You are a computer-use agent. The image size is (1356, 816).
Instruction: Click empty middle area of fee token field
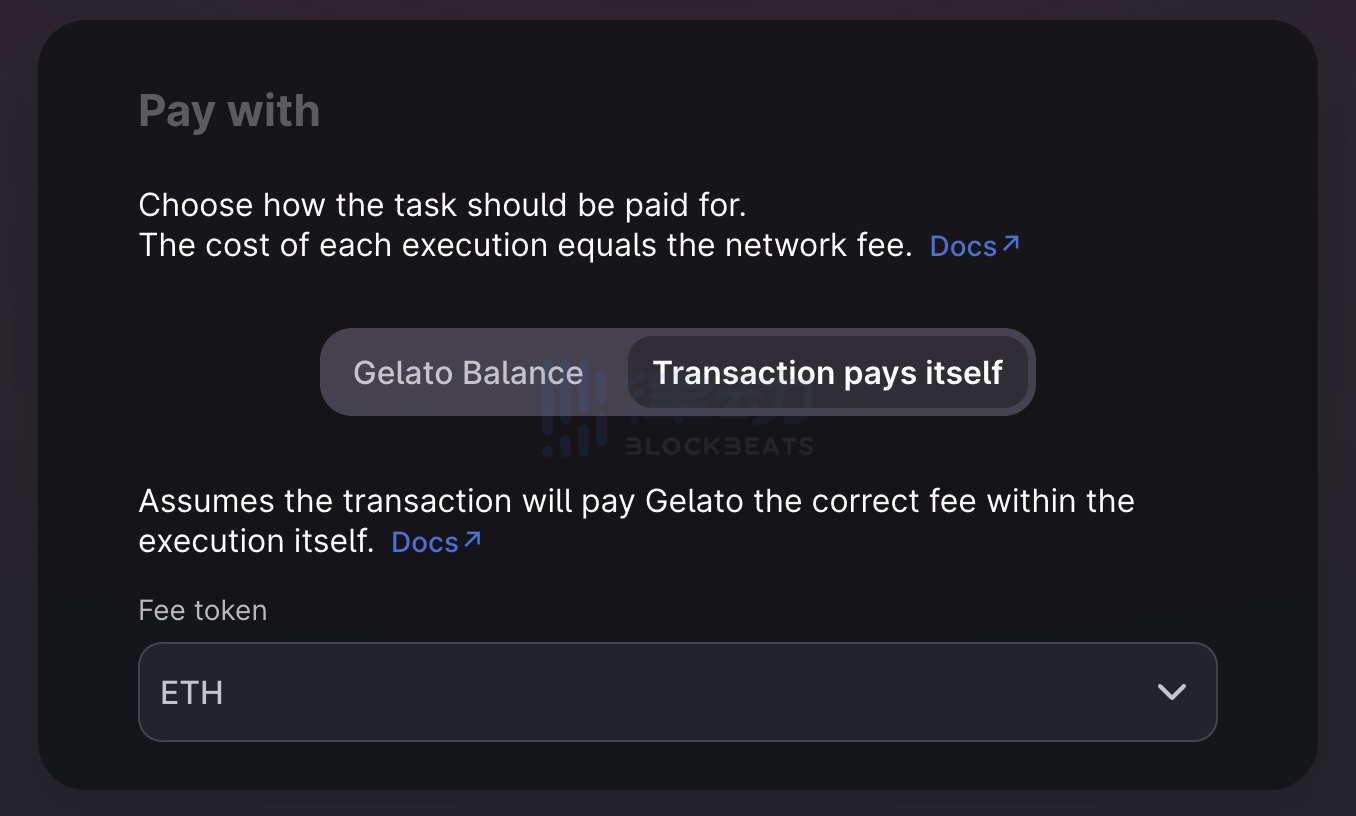(677, 692)
